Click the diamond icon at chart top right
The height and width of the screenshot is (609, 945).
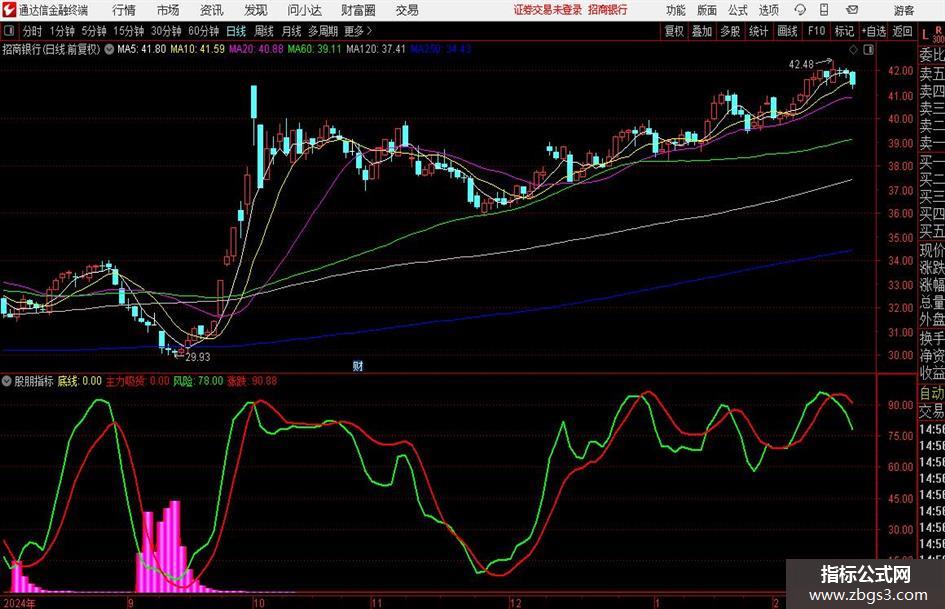pyautogui.click(x=853, y=50)
